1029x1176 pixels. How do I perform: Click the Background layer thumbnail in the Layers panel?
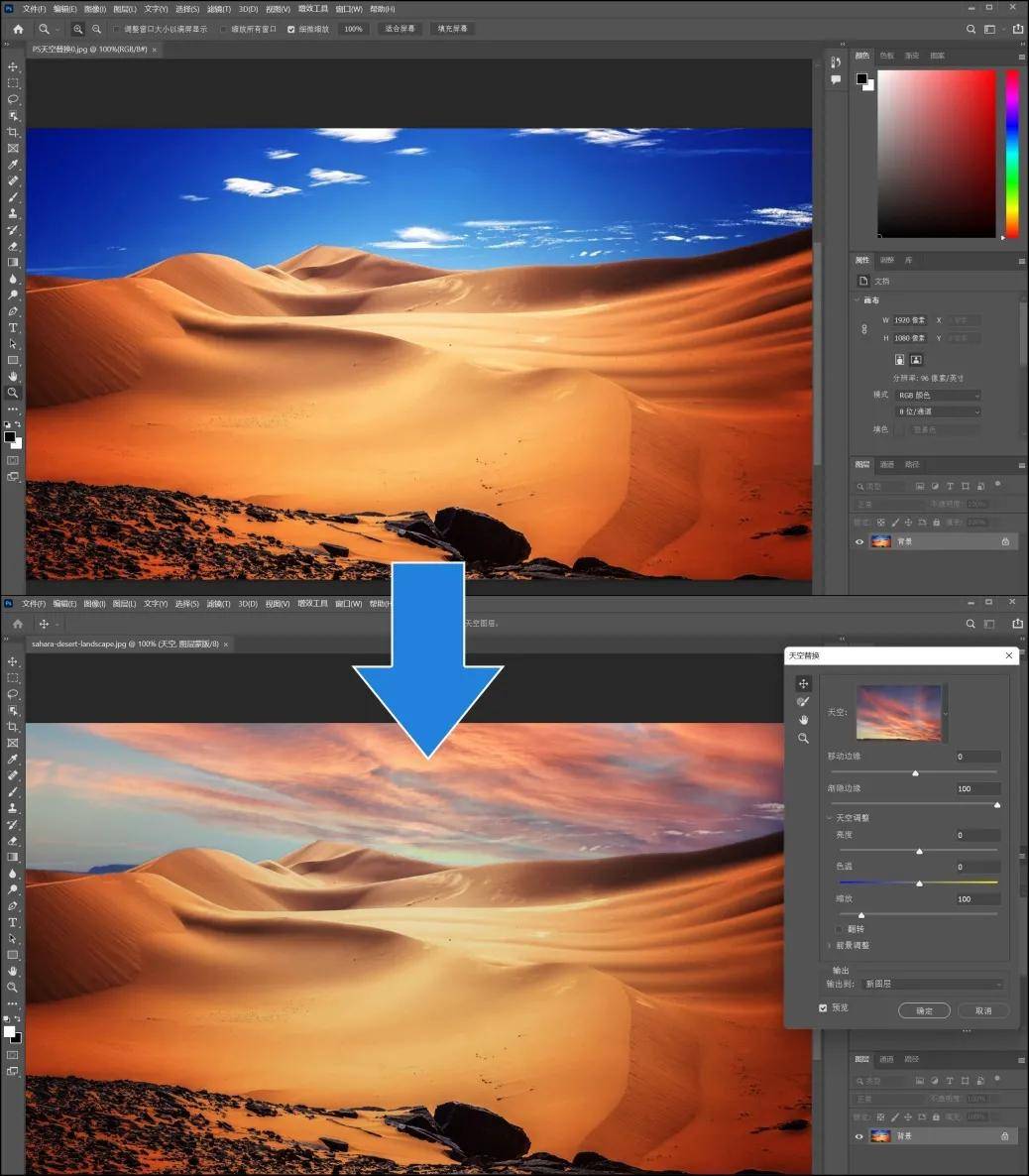coord(880,540)
